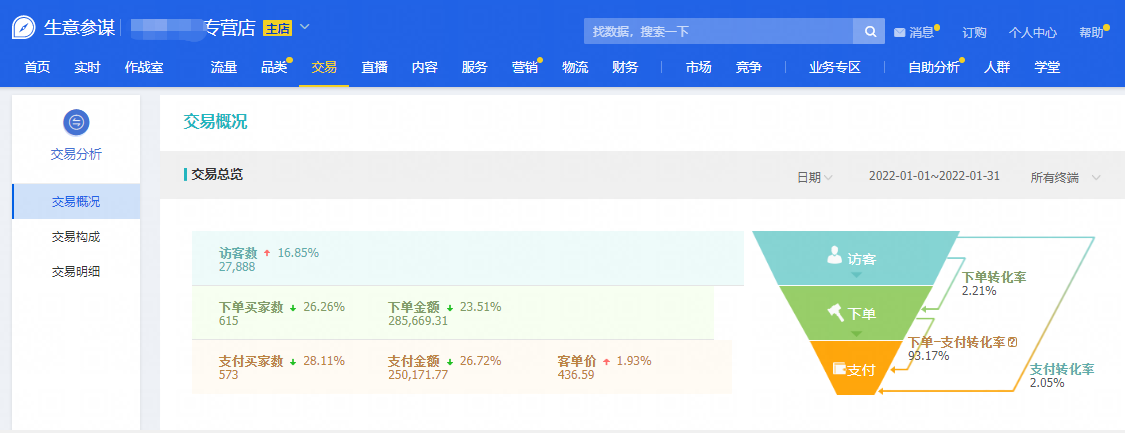
Task: Click the 下单转化率 label
Action: (994, 277)
